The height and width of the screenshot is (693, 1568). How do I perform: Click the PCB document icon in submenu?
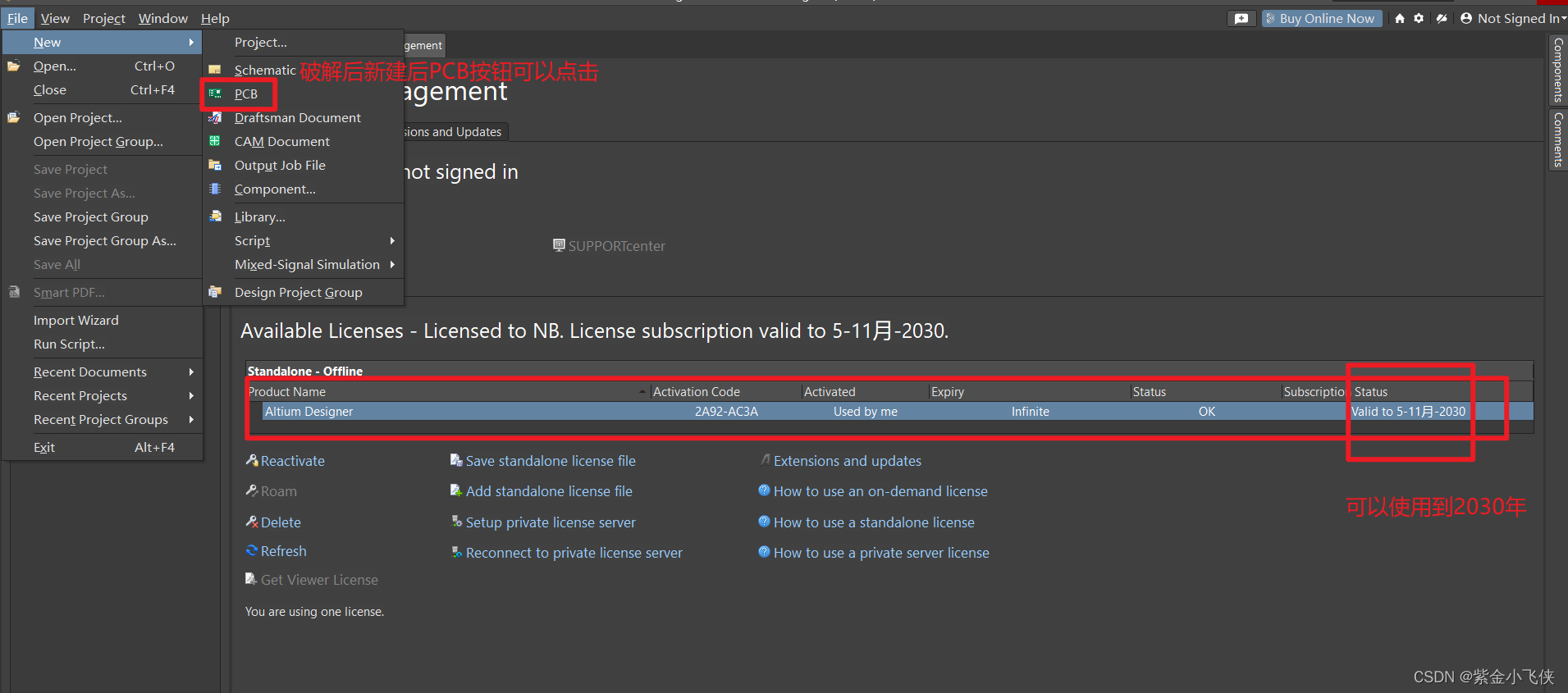click(215, 93)
